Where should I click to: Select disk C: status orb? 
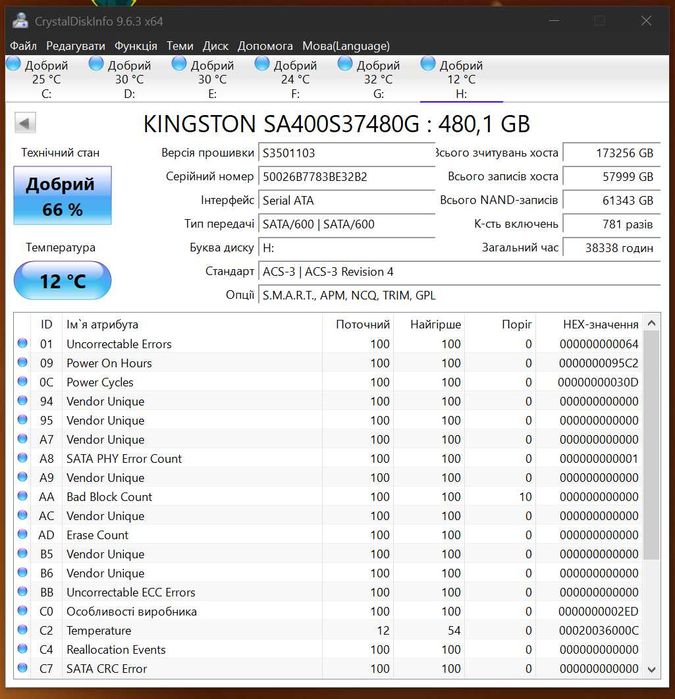13,64
